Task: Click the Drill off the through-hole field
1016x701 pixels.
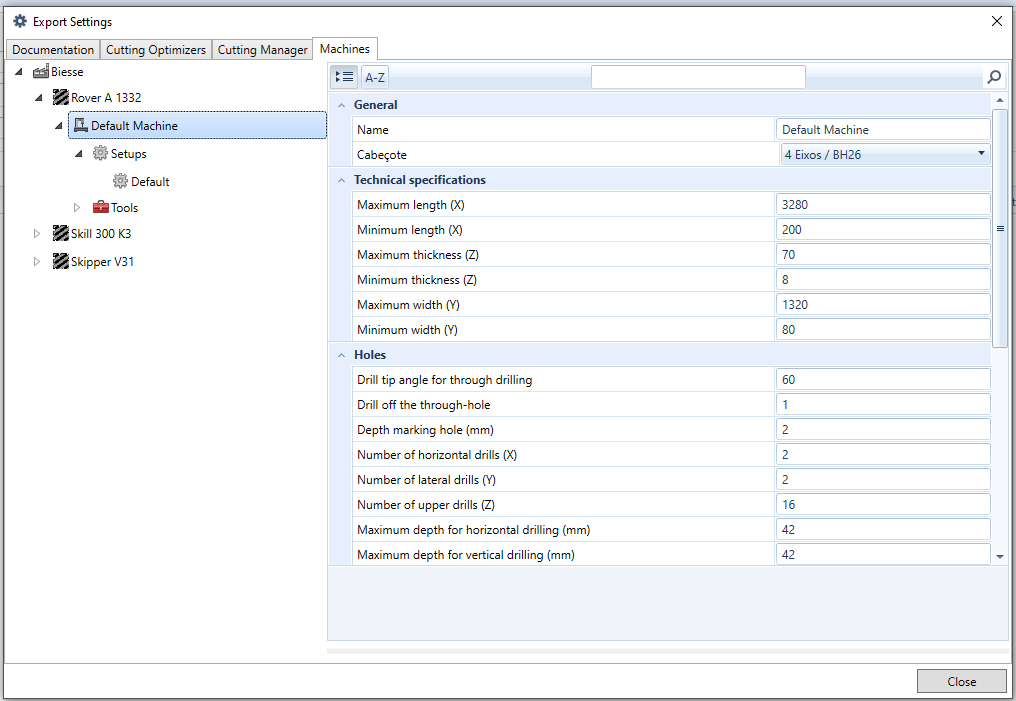Action: coord(883,405)
